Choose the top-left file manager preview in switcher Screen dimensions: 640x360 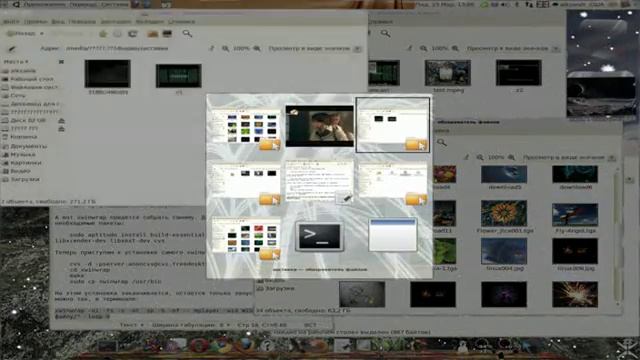(x=246, y=129)
